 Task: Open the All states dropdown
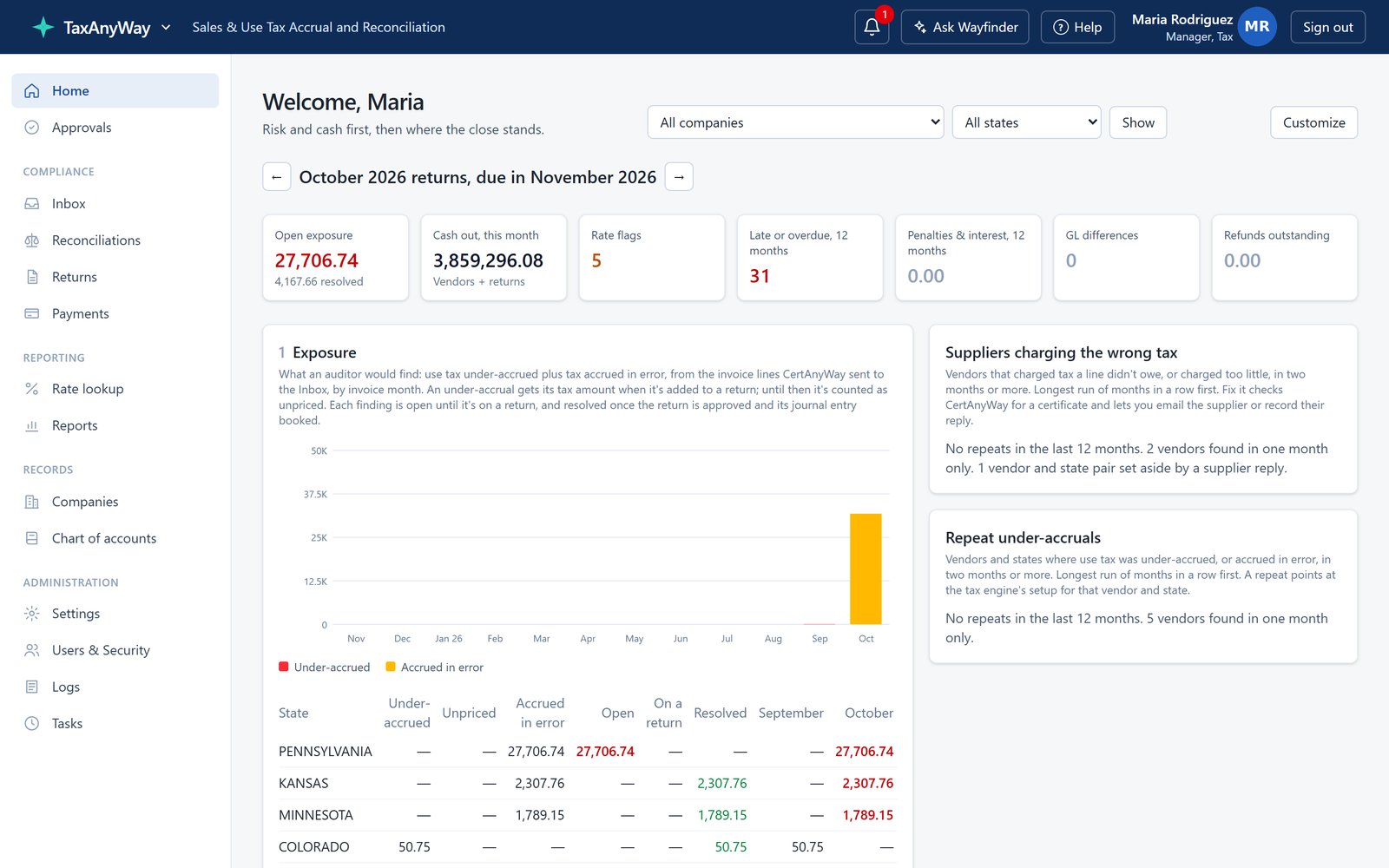point(1026,122)
